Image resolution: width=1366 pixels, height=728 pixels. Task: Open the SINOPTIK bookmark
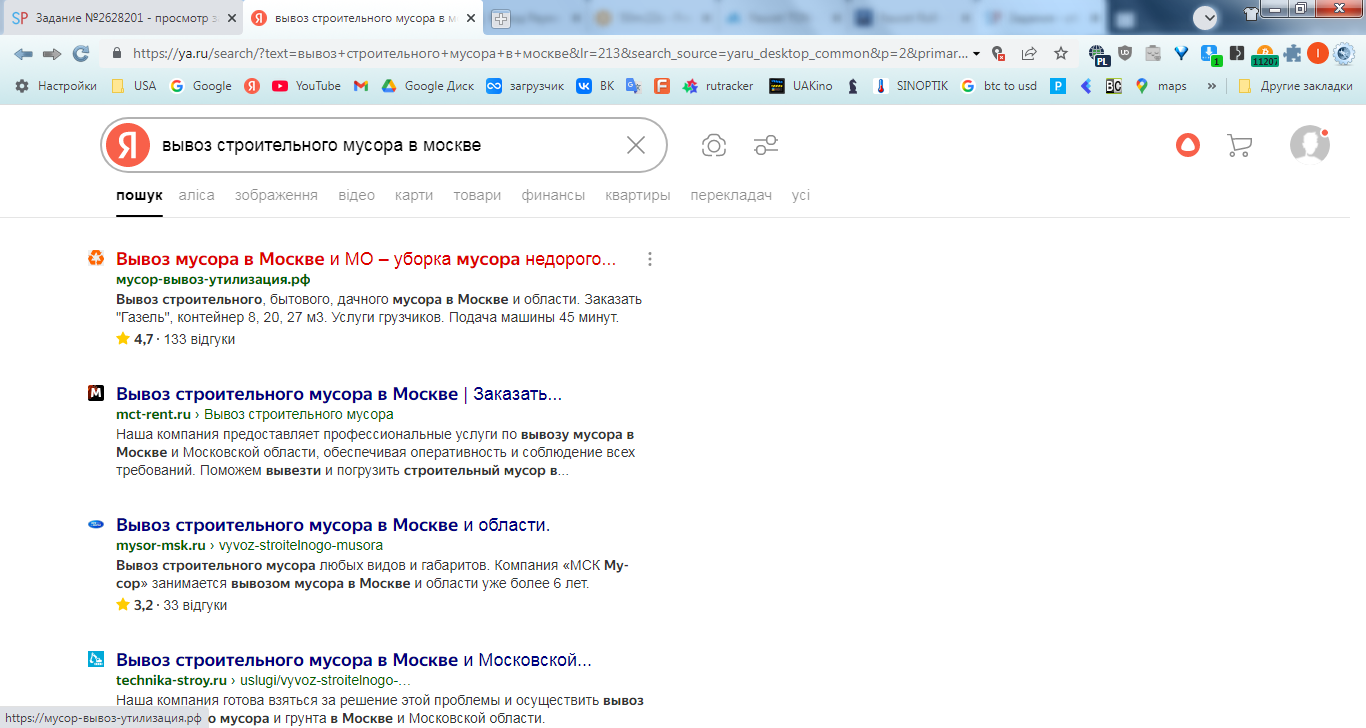pos(911,86)
